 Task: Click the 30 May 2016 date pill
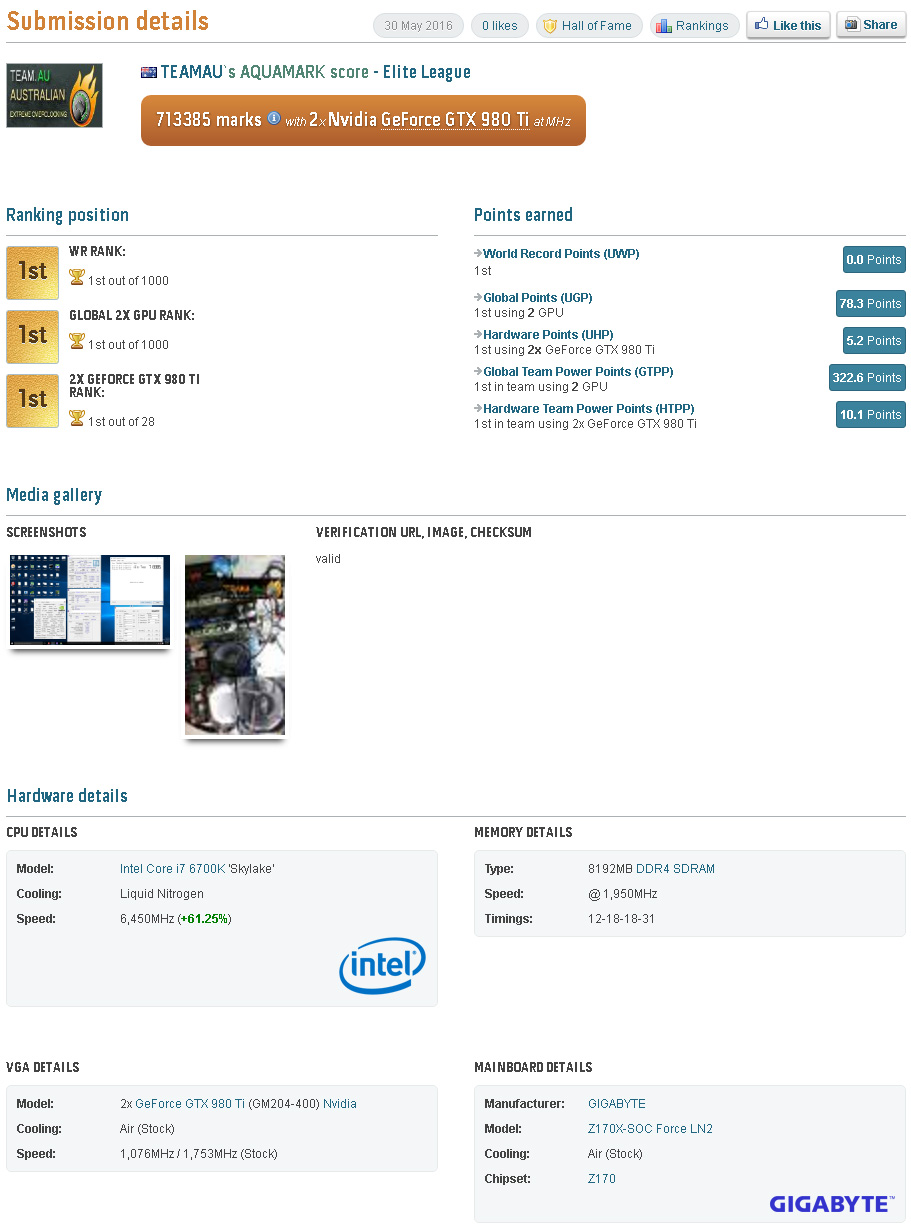click(419, 26)
